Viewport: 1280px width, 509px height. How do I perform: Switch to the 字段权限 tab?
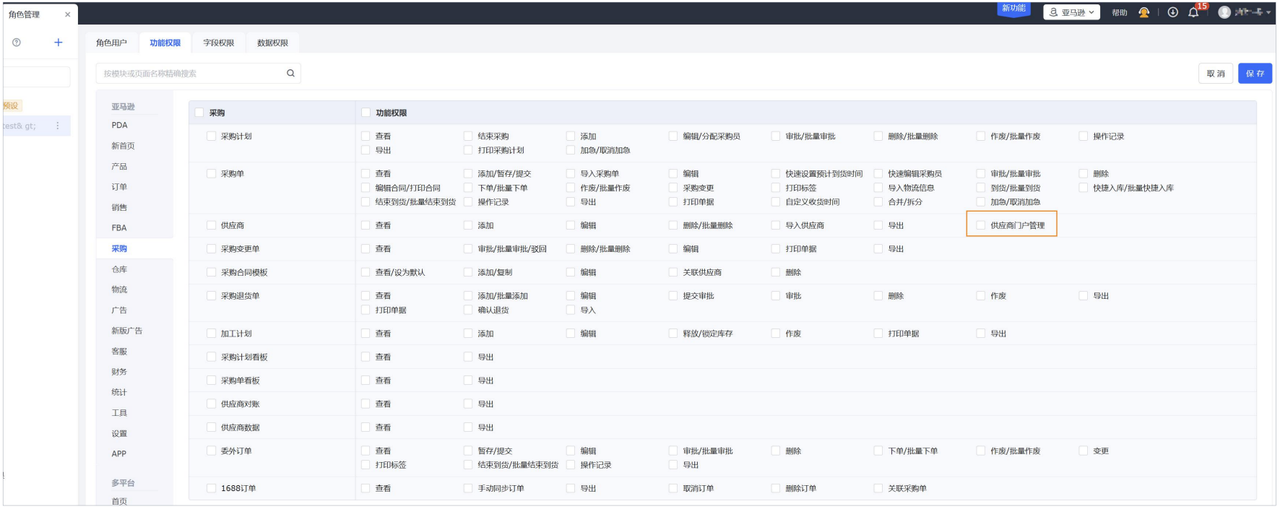[219, 43]
